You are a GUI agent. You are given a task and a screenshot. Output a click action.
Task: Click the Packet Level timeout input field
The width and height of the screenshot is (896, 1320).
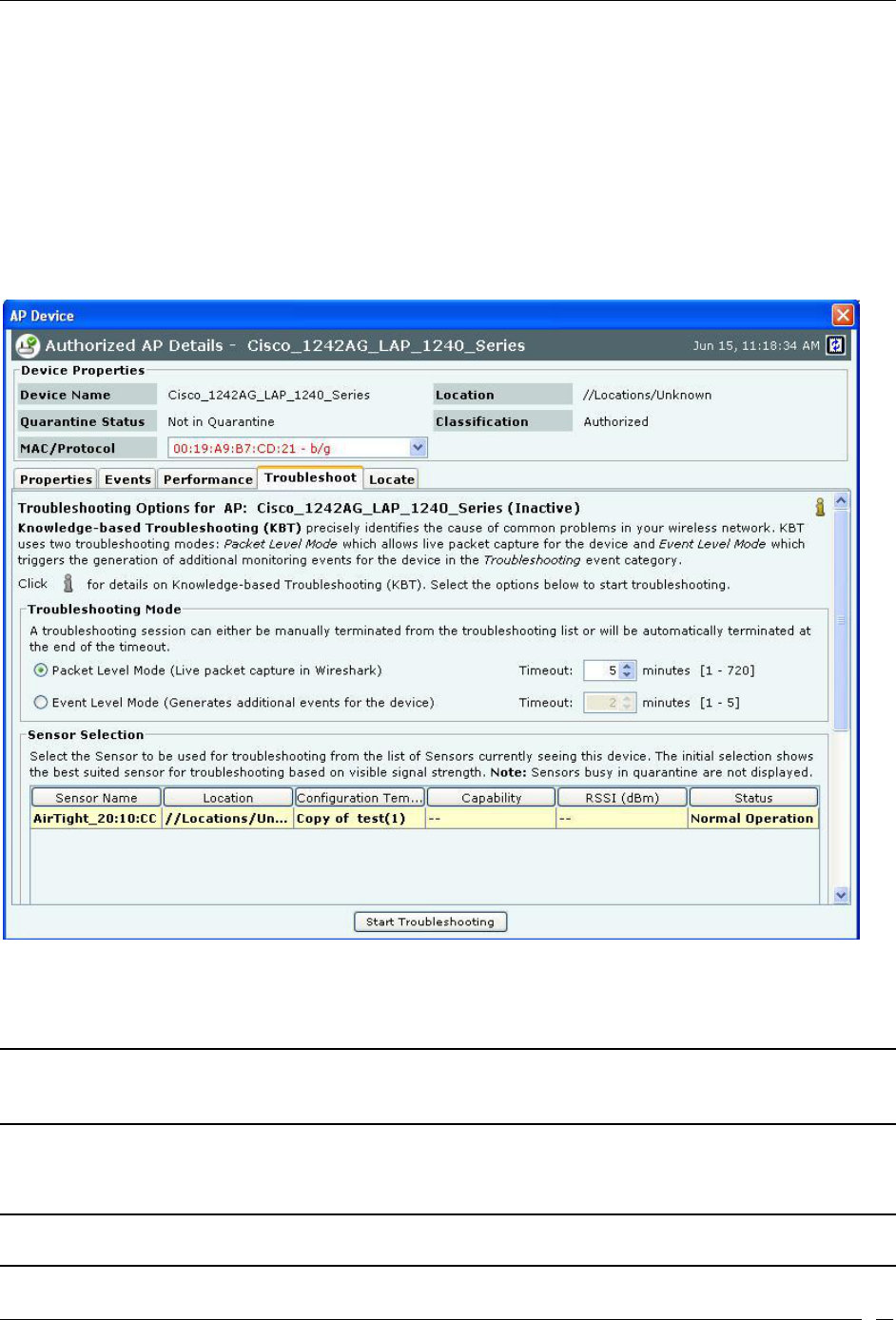point(602,670)
